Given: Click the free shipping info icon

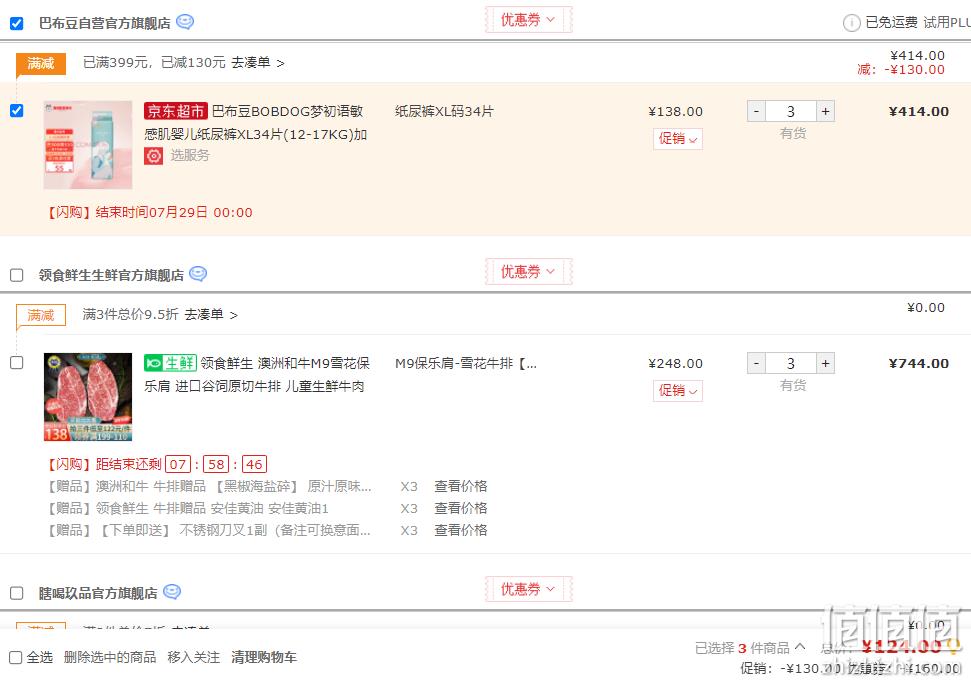Looking at the screenshot, I should tap(851, 23).
